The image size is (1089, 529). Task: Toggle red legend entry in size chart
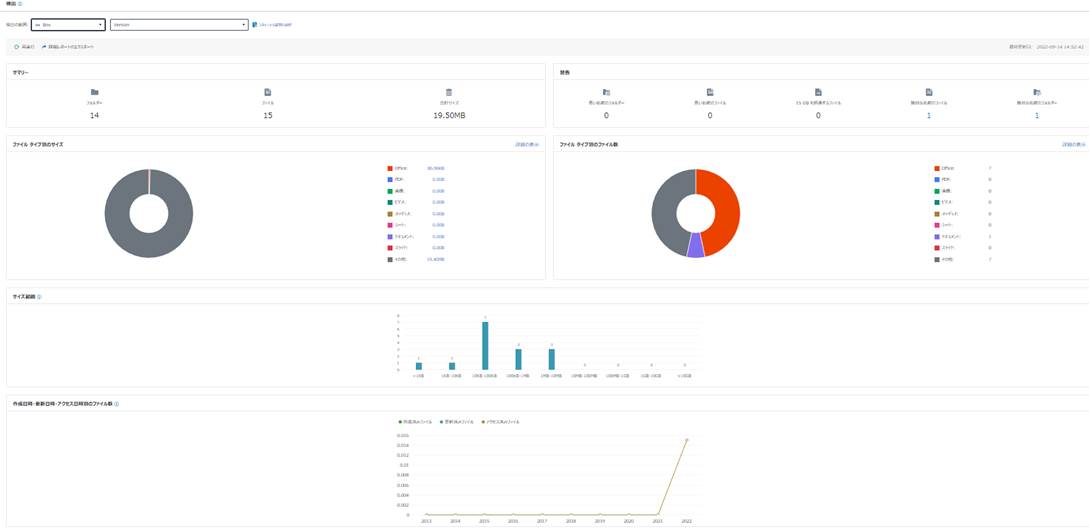point(390,248)
